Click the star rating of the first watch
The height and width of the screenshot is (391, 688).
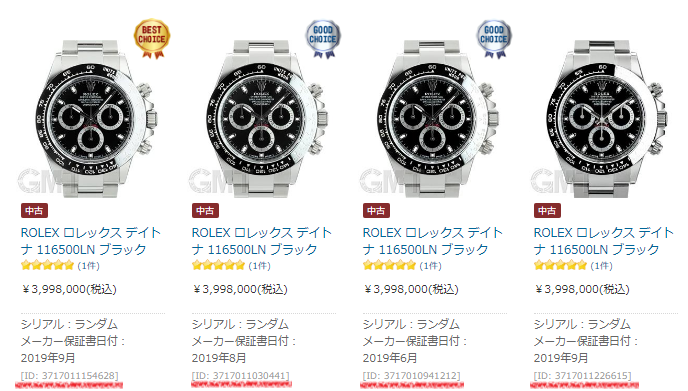click(47, 265)
